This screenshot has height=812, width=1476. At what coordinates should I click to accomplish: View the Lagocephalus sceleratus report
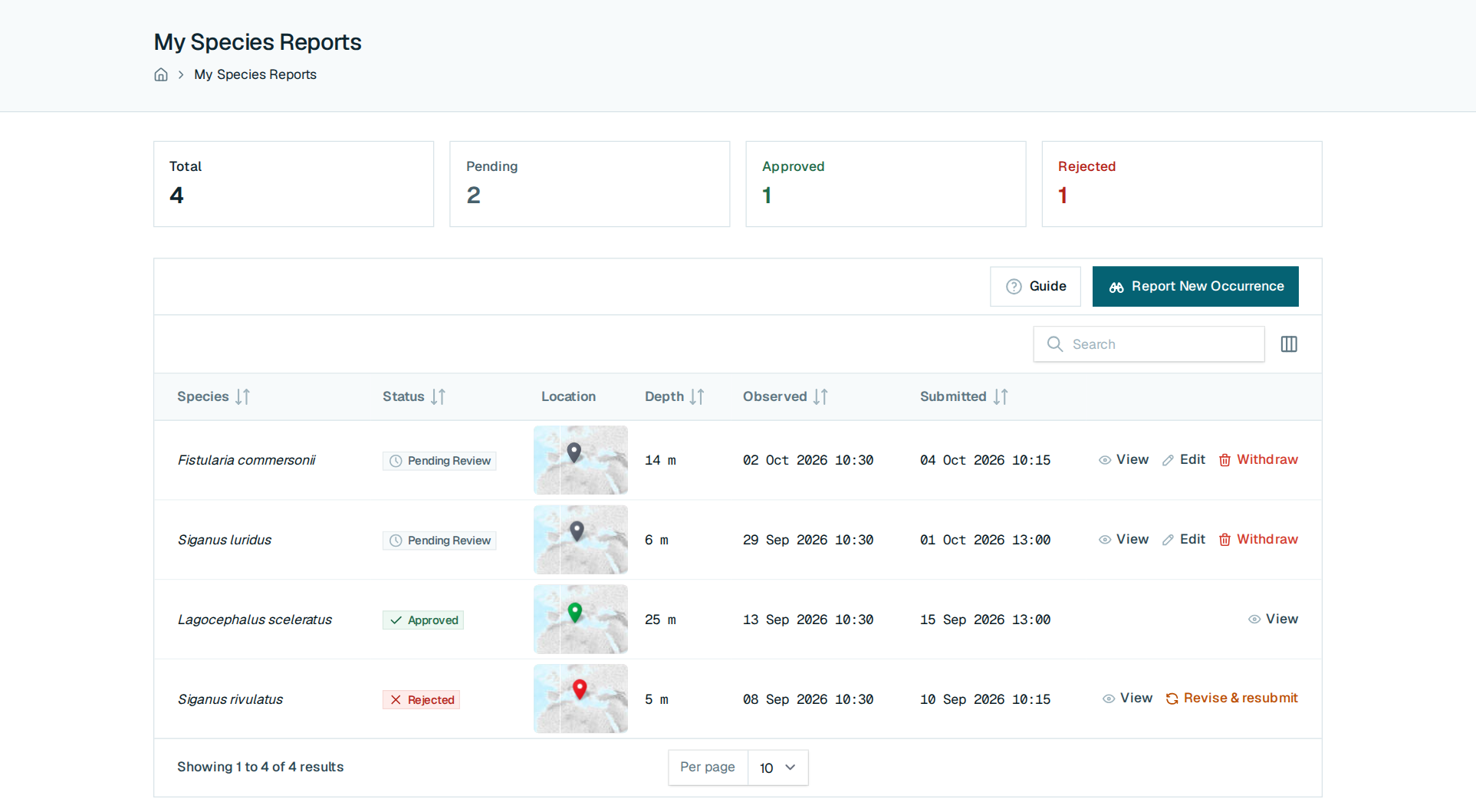pyautogui.click(x=1273, y=619)
